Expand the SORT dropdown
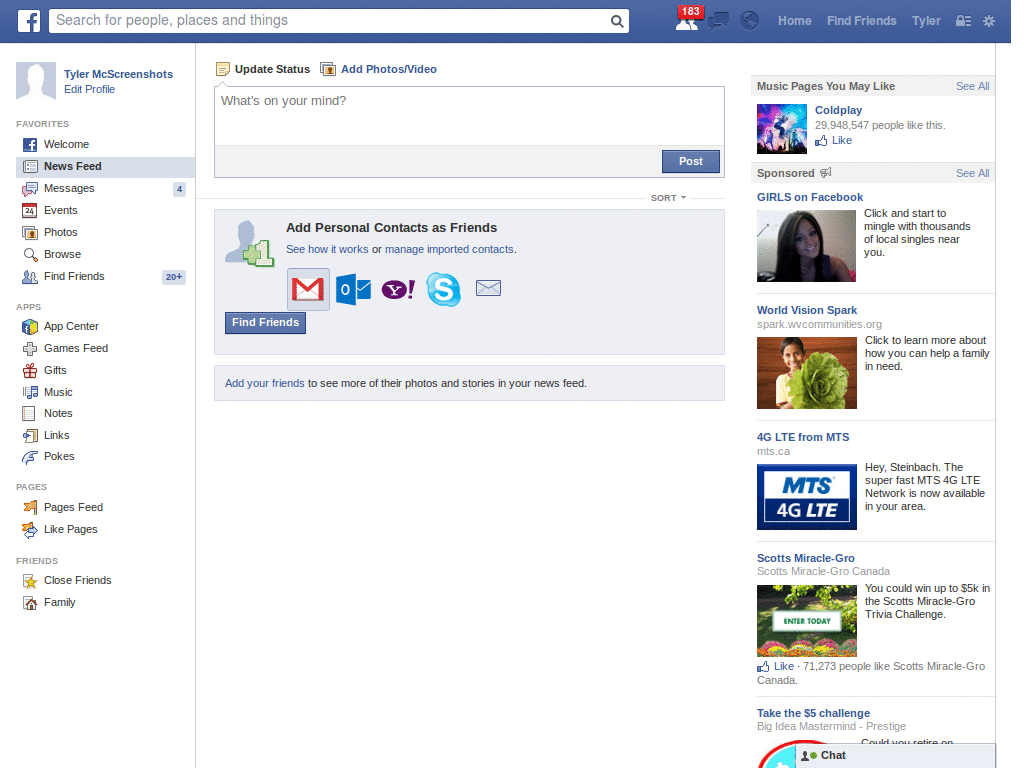The height and width of the screenshot is (768, 1024). pyautogui.click(x=668, y=198)
